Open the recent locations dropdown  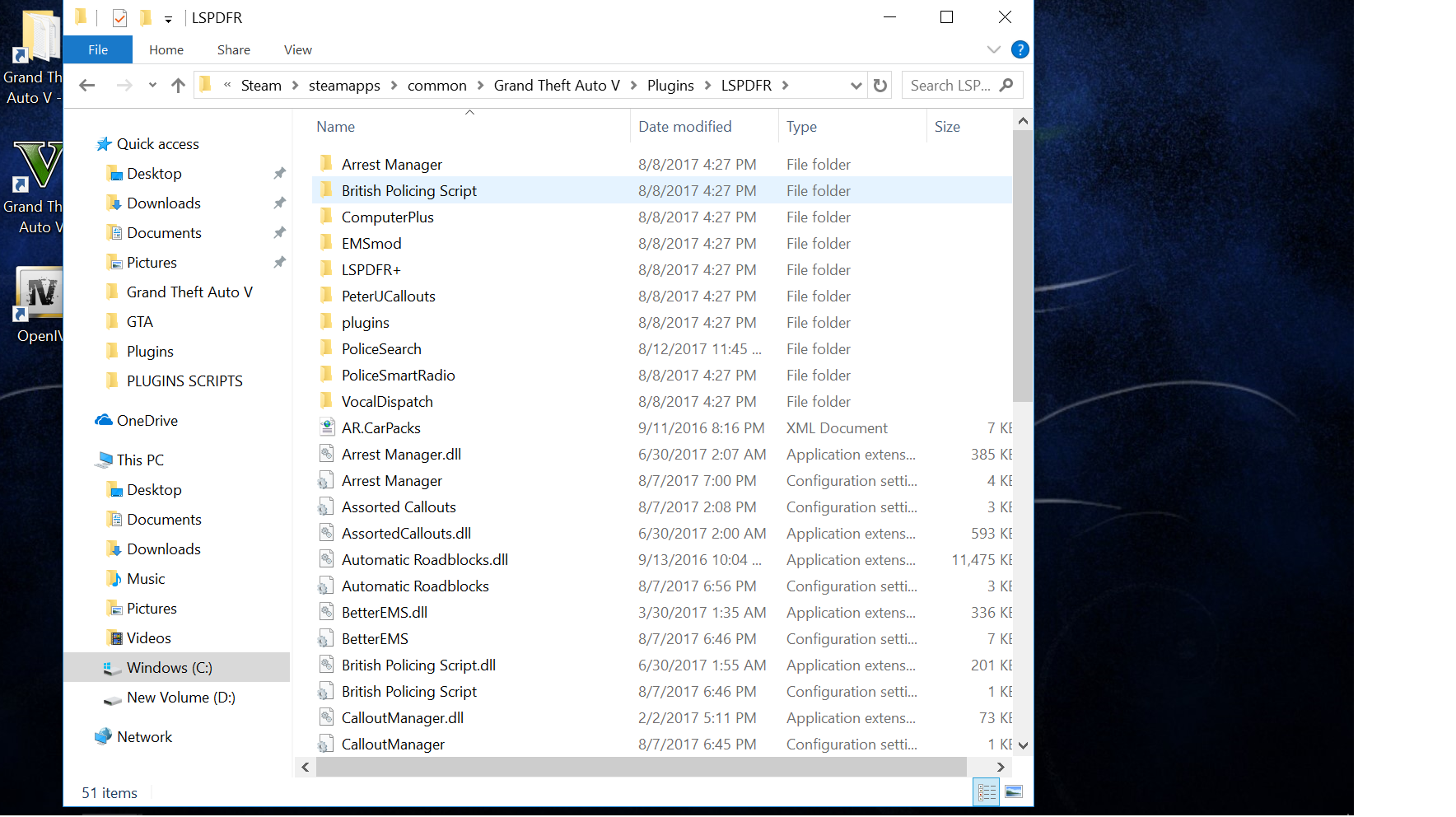[x=152, y=86]
